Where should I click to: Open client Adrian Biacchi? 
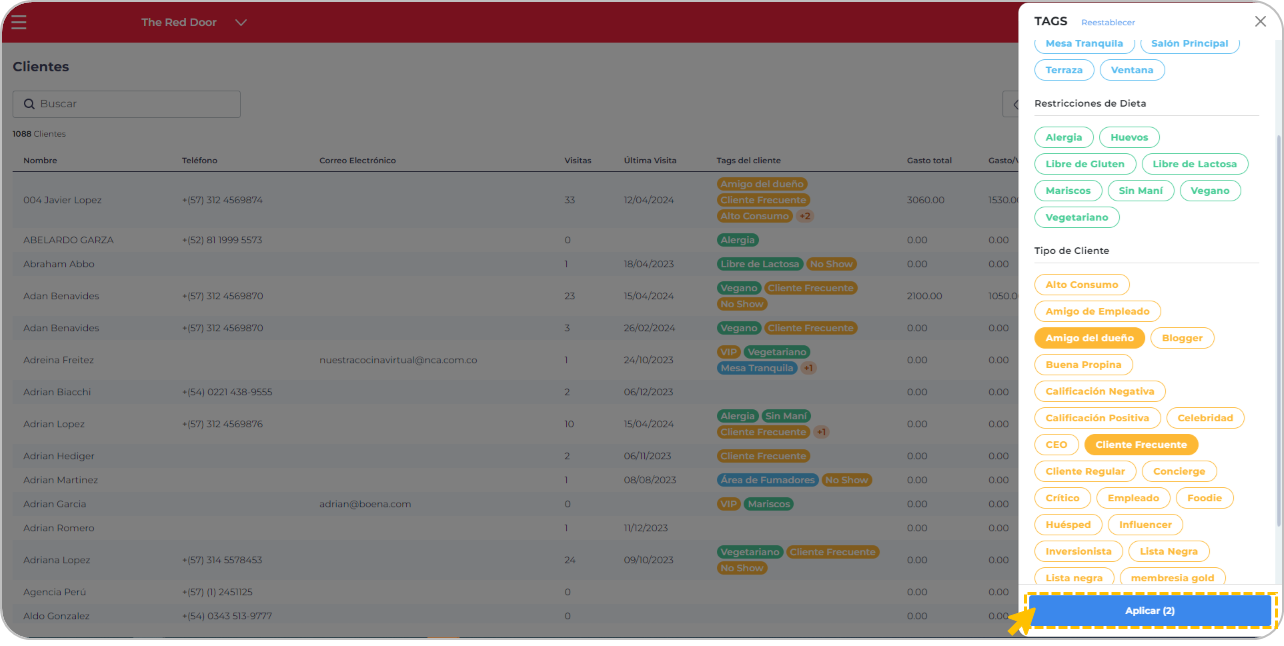tap(58, 392)
